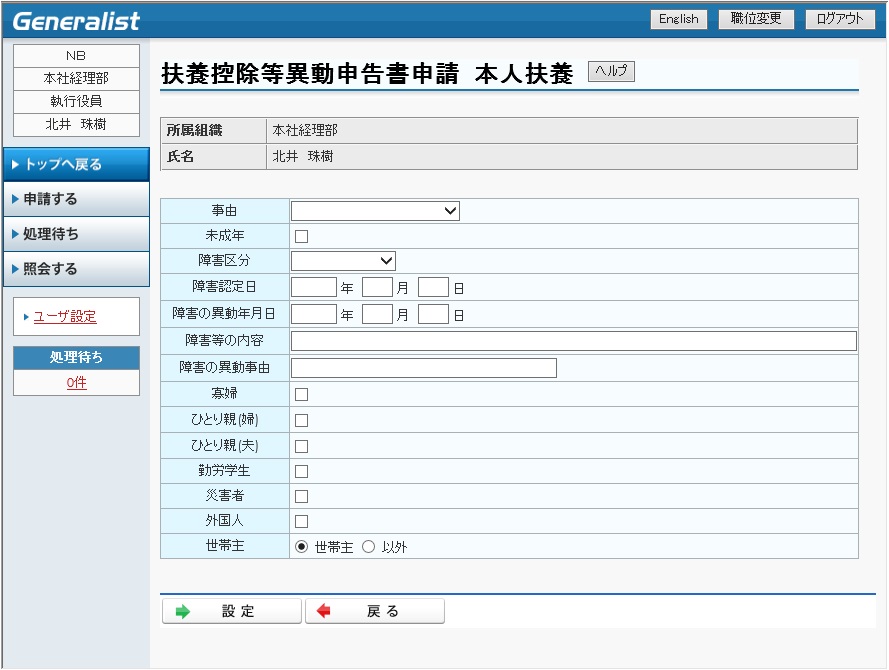Check the 外国人 checkbox
Screen dimensions: 889x670
pos(302,521)
